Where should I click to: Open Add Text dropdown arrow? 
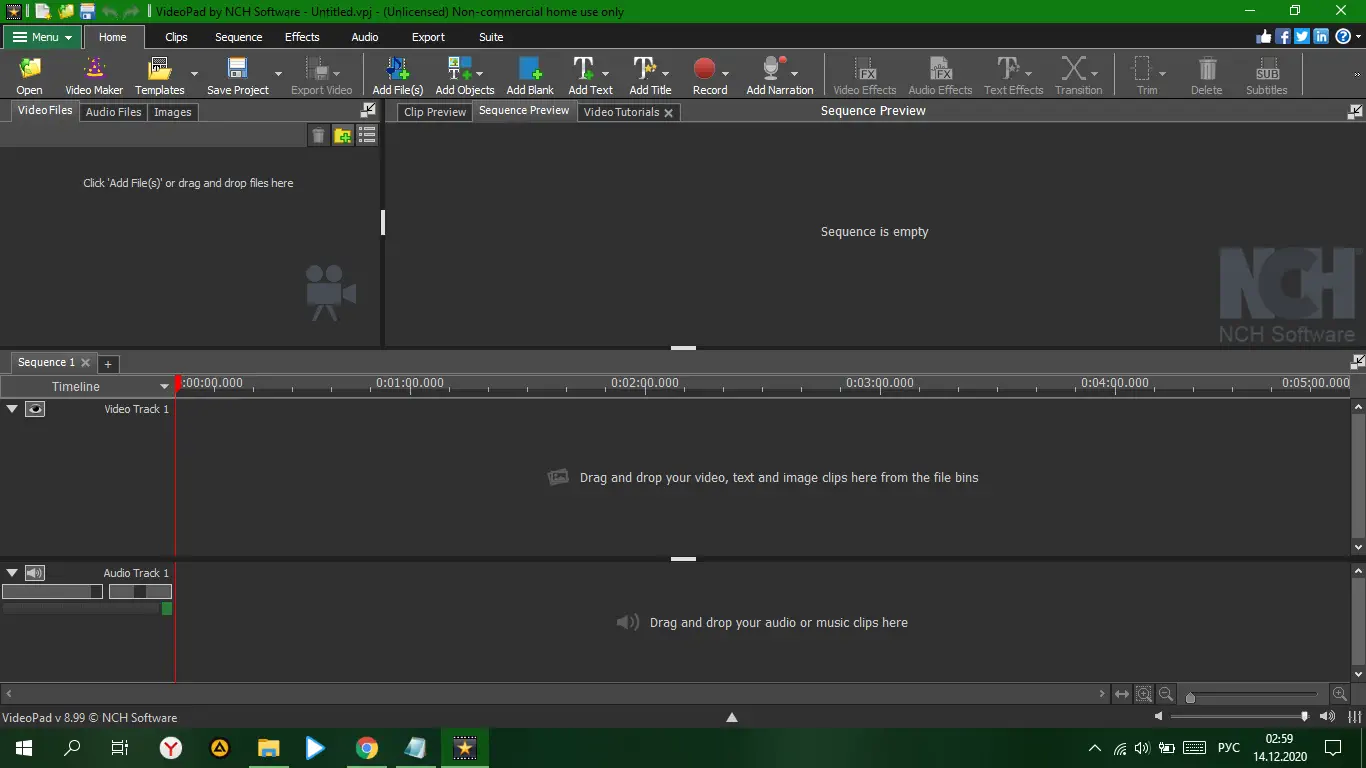(x=605, y=74)
